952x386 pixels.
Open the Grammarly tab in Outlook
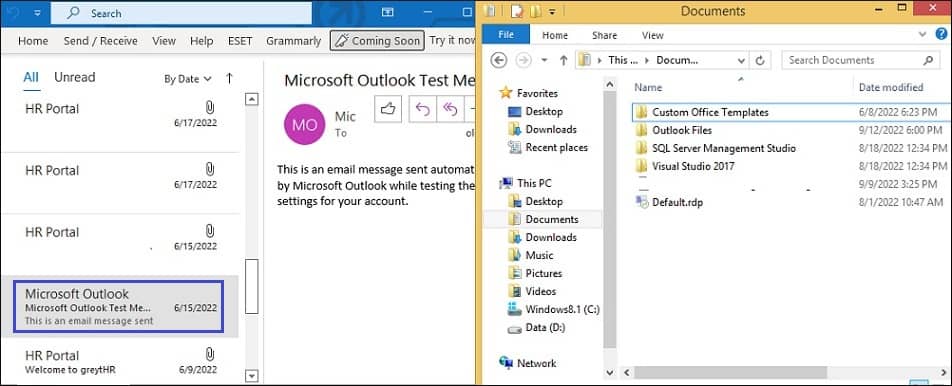pos(293,41)
